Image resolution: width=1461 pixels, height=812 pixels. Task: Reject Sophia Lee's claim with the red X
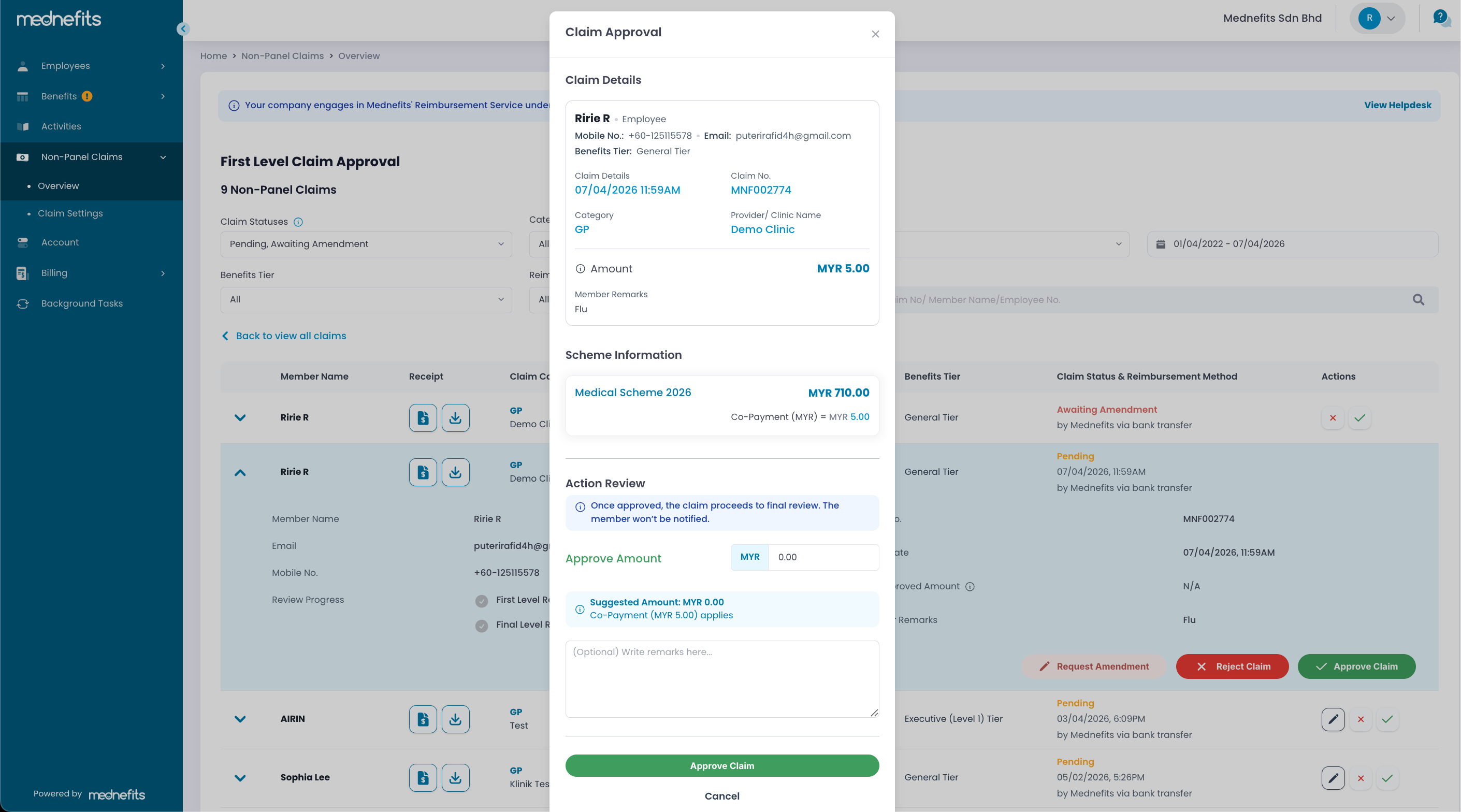point(1360,778)
